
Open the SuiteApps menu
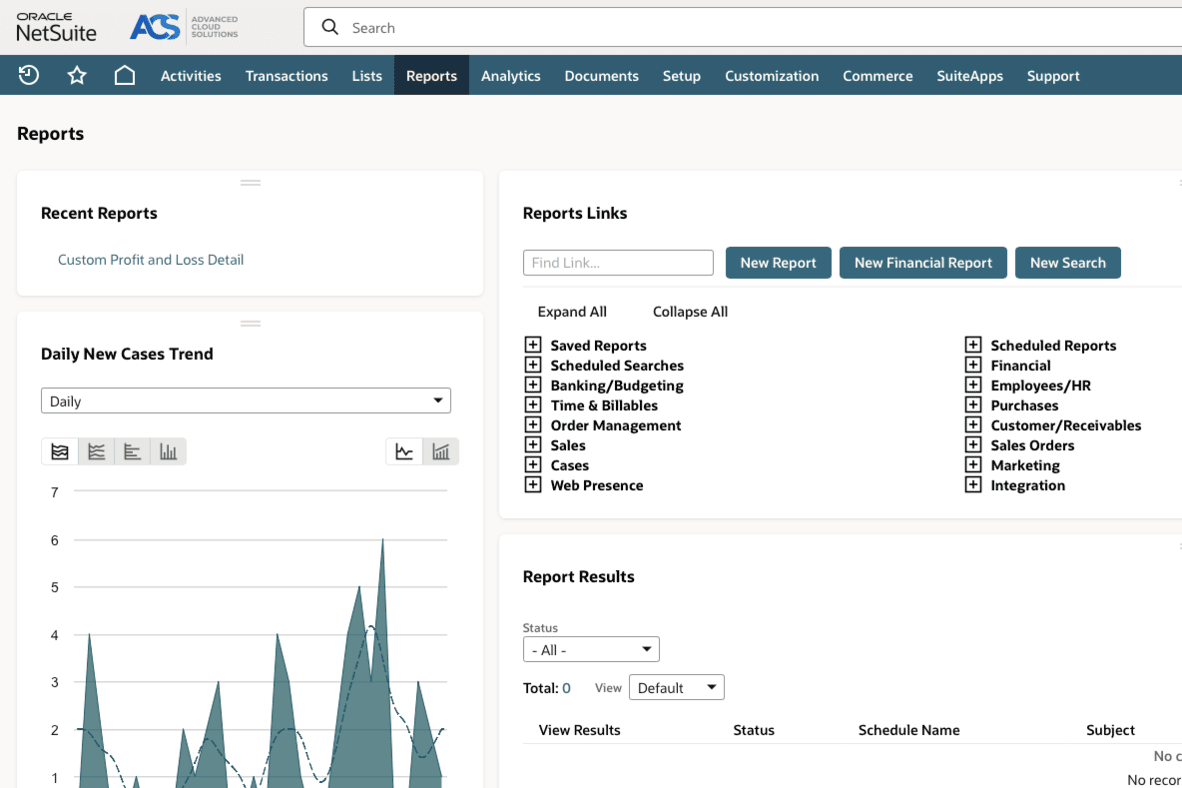click(969, 75)
